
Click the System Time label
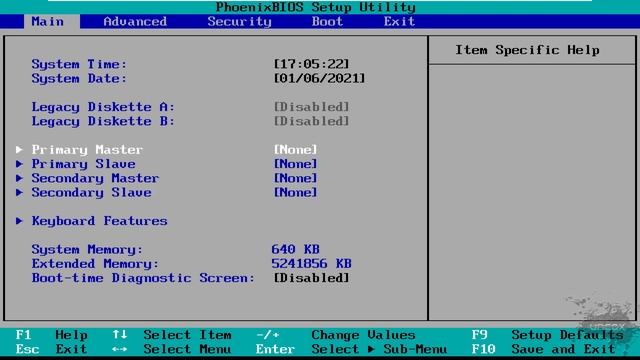pos(79,64)
